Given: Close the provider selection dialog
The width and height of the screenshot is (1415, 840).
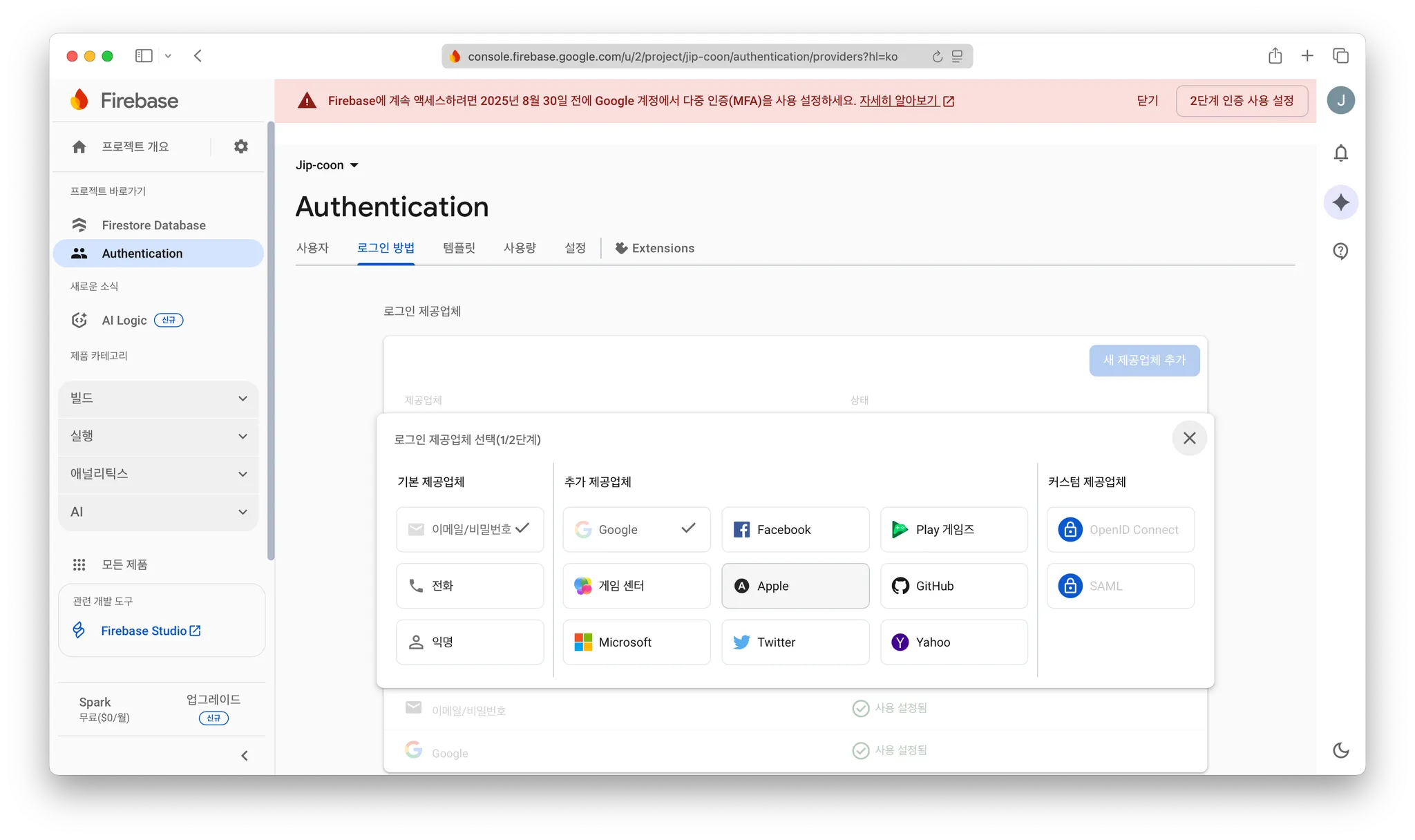Looking at the screenshot, I should [1189, 438].
